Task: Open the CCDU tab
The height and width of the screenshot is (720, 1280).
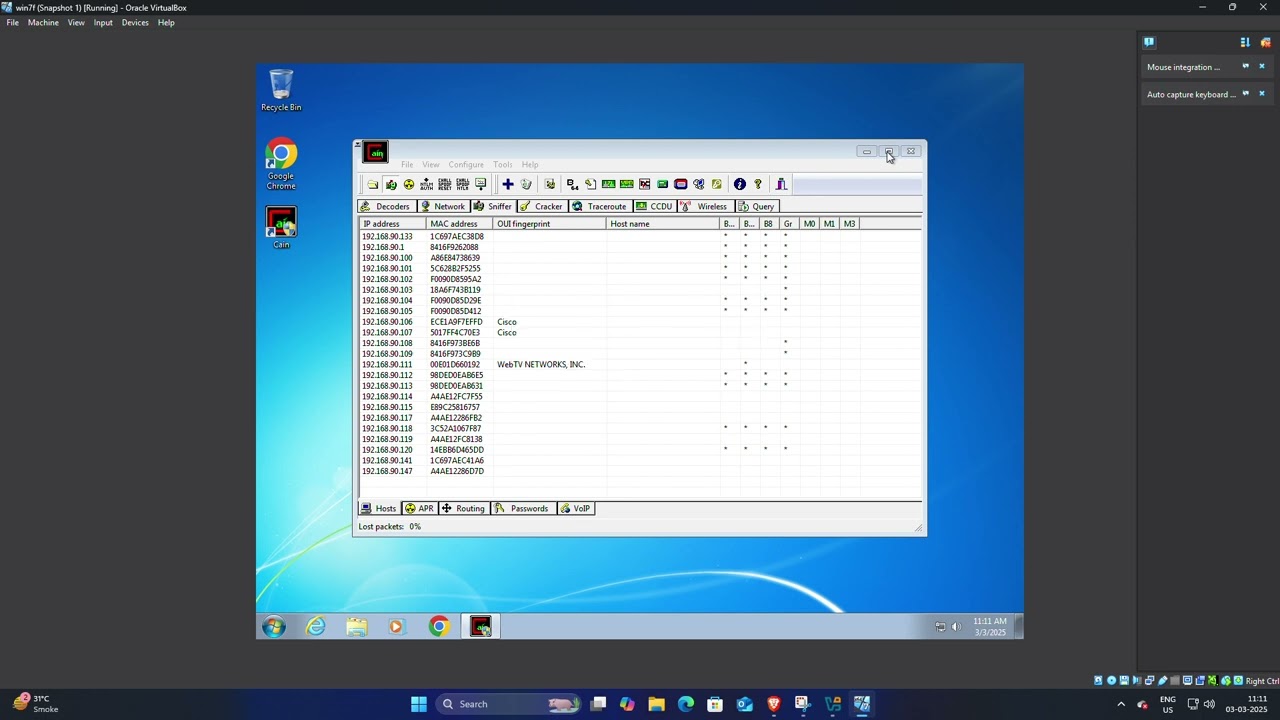Action: 654,206
